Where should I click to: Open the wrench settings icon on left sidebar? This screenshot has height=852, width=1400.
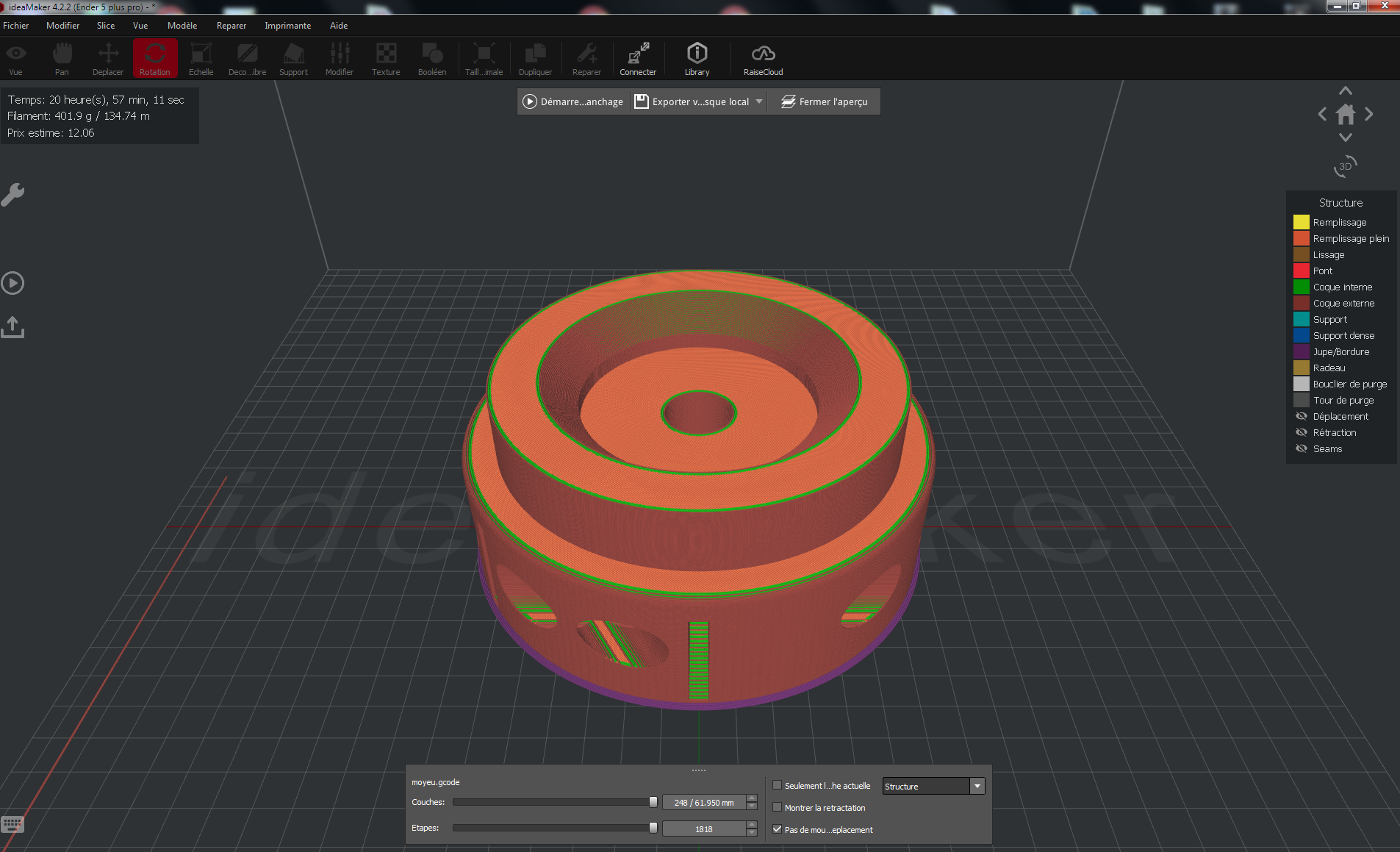12,195
